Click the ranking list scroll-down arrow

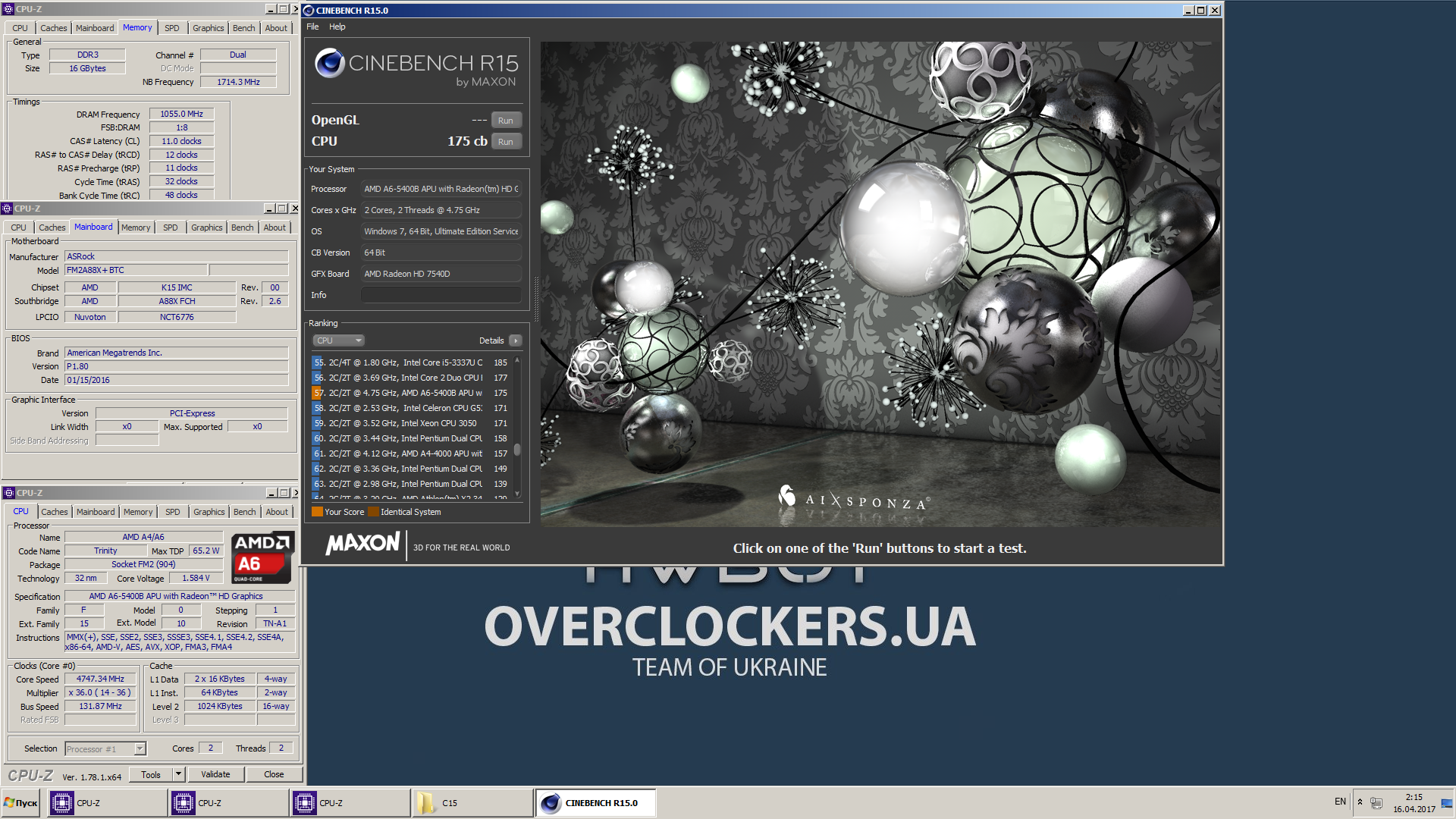517,494
